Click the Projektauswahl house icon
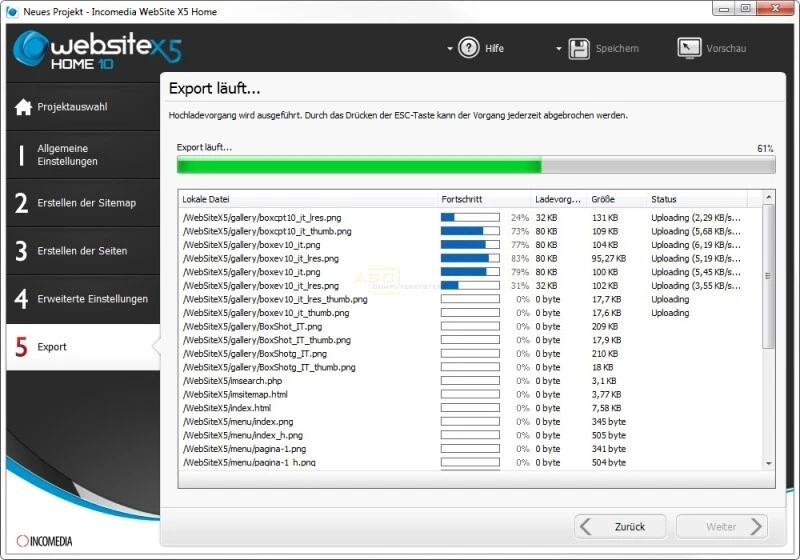 23,107
